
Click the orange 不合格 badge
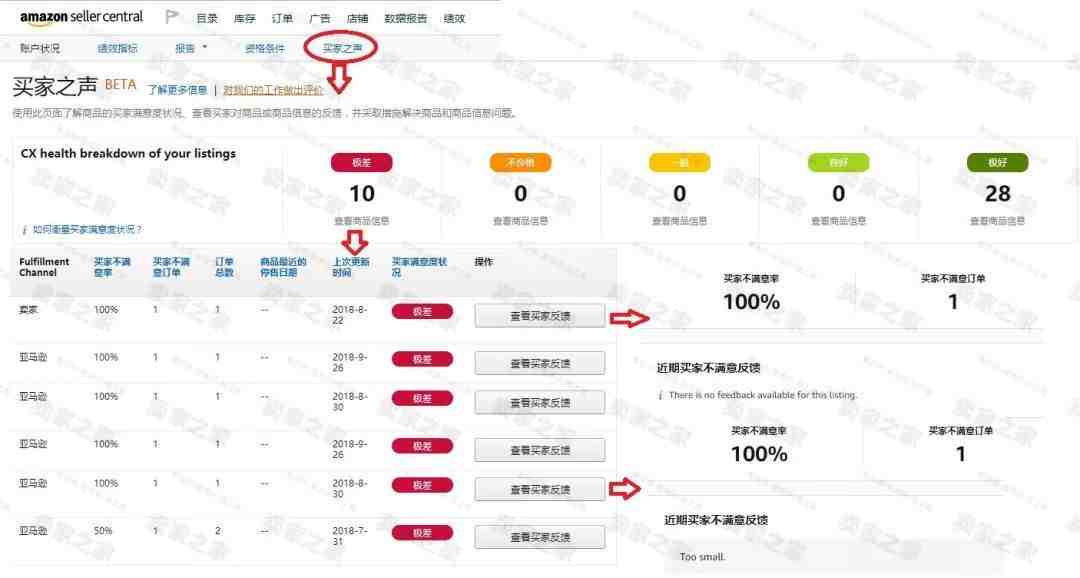point(521,163)
